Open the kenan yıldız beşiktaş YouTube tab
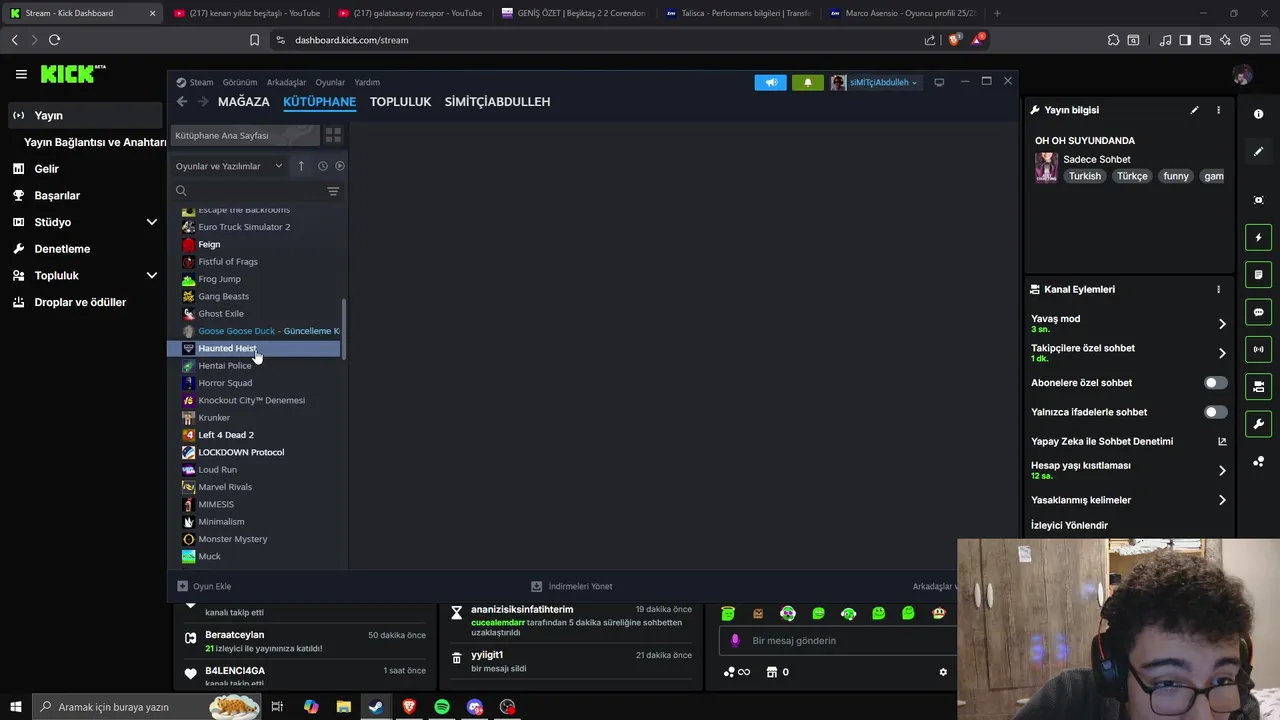 (x=245, y=13)
